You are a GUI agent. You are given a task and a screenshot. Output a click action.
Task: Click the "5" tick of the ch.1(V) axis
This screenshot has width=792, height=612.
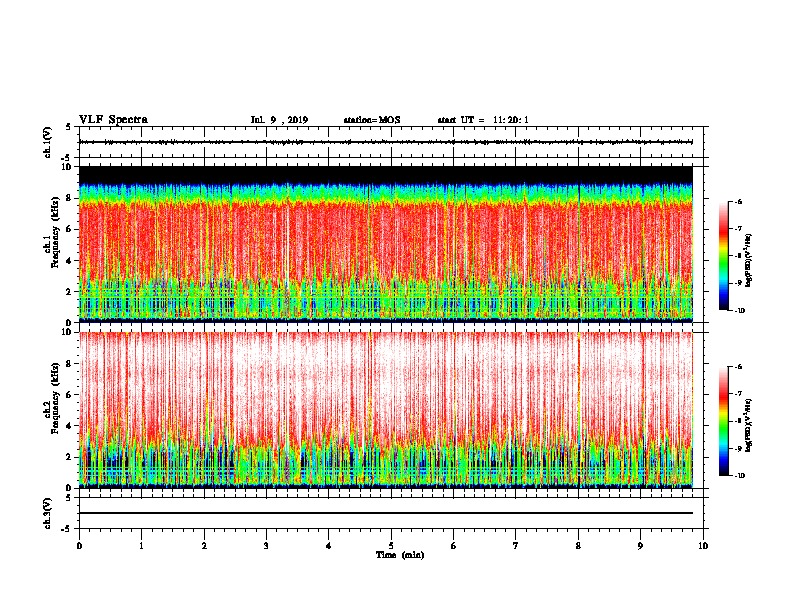(x=69, y=127)
